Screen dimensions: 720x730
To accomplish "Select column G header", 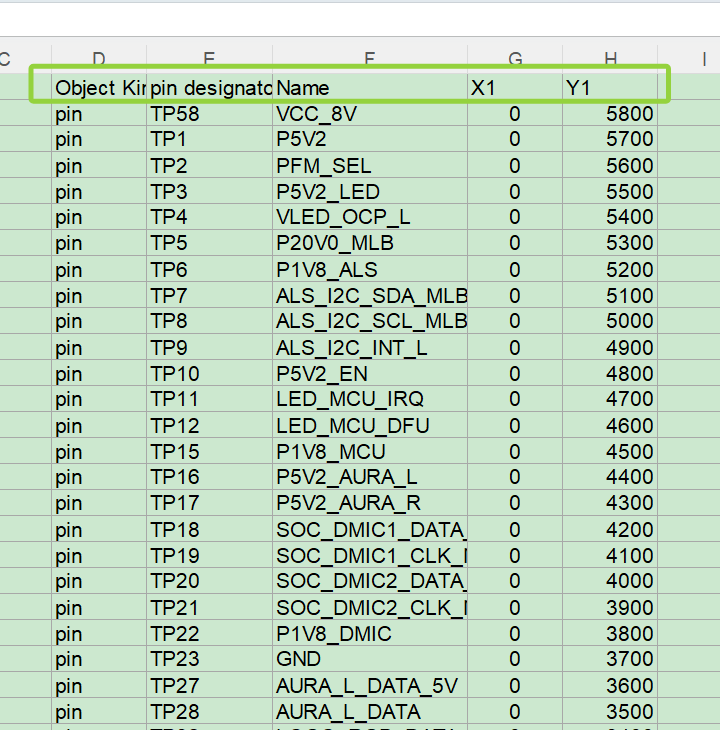I will (x=515, y=58).
